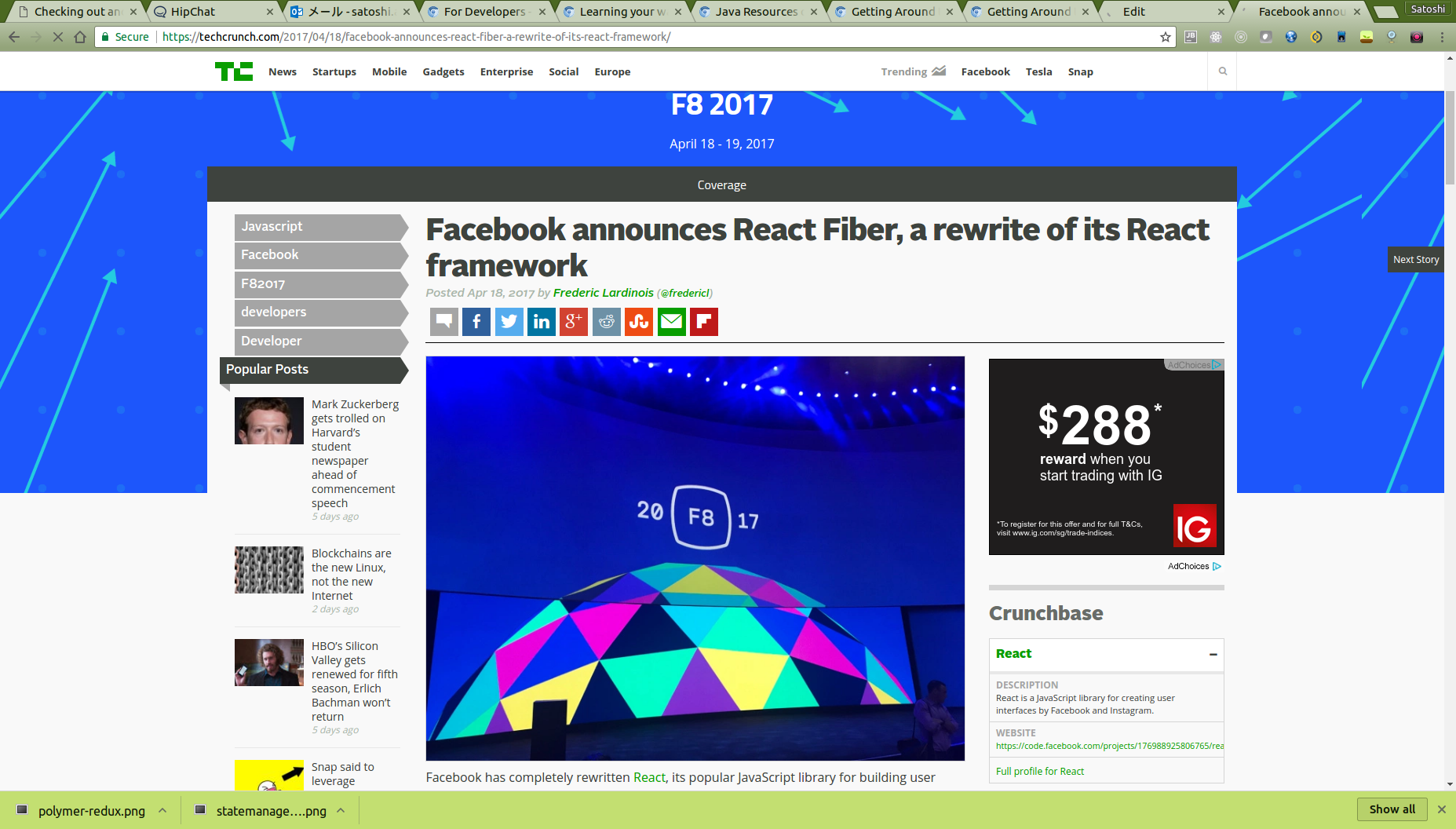The image size is (1456, 829).
Task: Open the polymer-redux.png downloaded file
Action: tap(91, 810)
